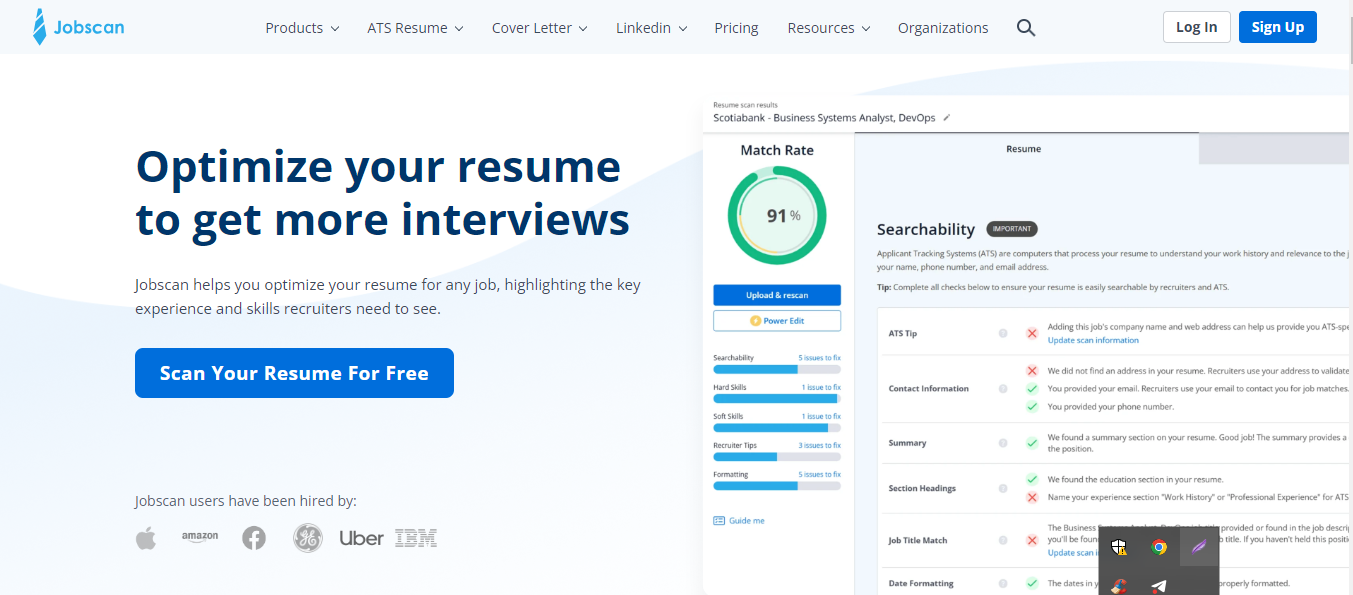1353x595 pixels.
Task: Open the Pricing page
Action: [x=736, y=28]
